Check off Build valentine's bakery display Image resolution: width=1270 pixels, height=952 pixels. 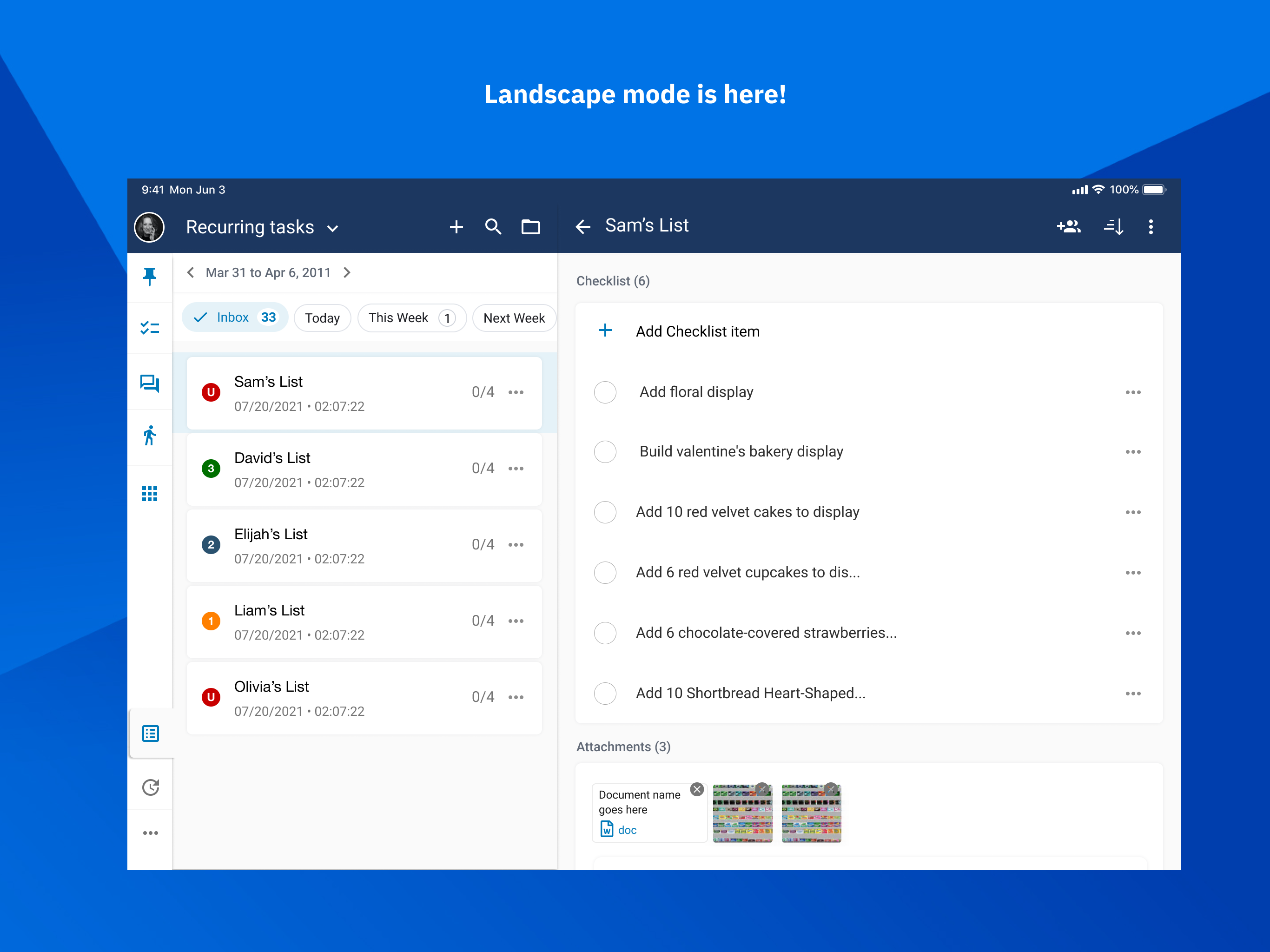tap(605, 452)
